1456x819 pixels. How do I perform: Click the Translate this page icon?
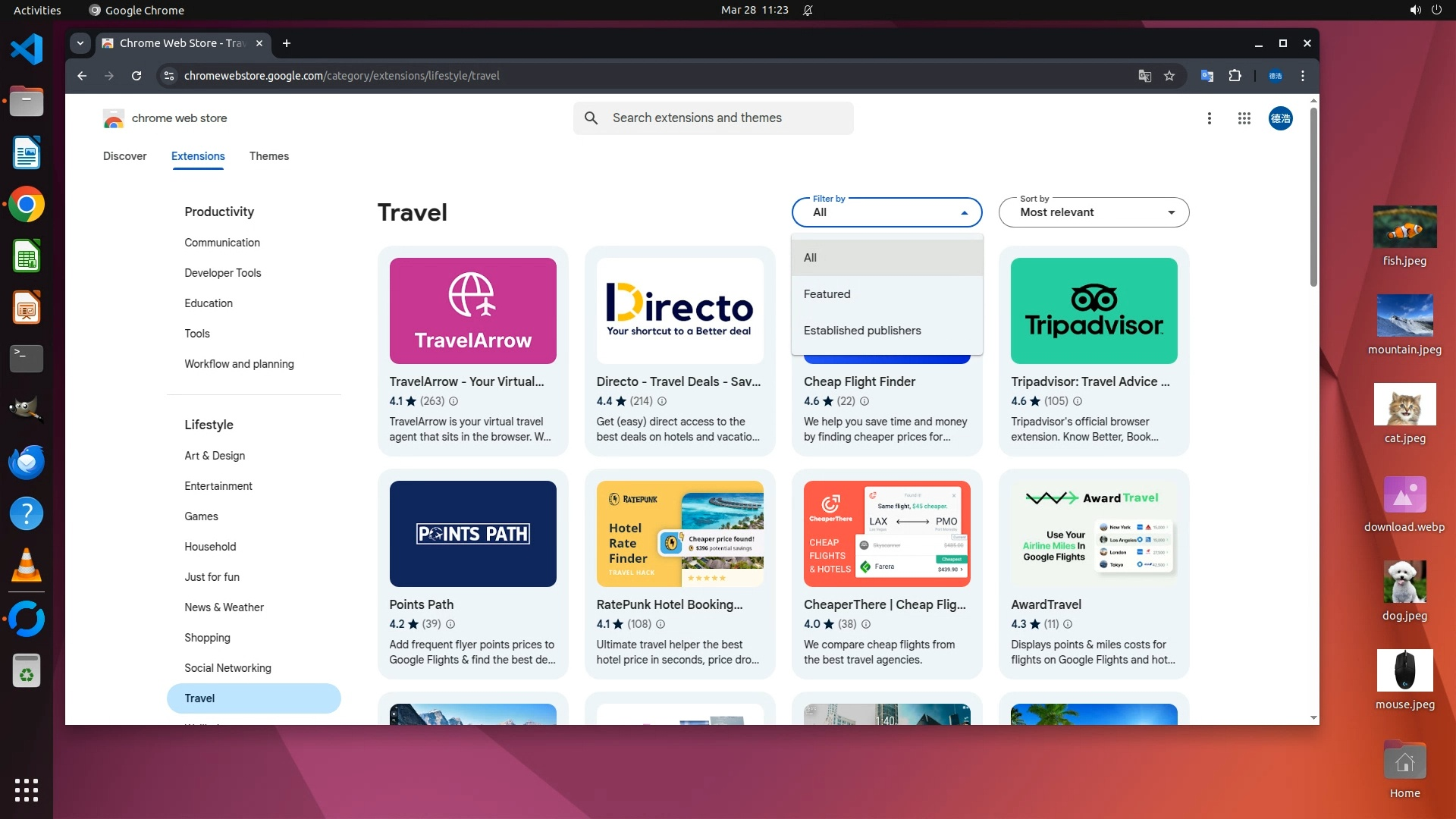point(1144,76)
